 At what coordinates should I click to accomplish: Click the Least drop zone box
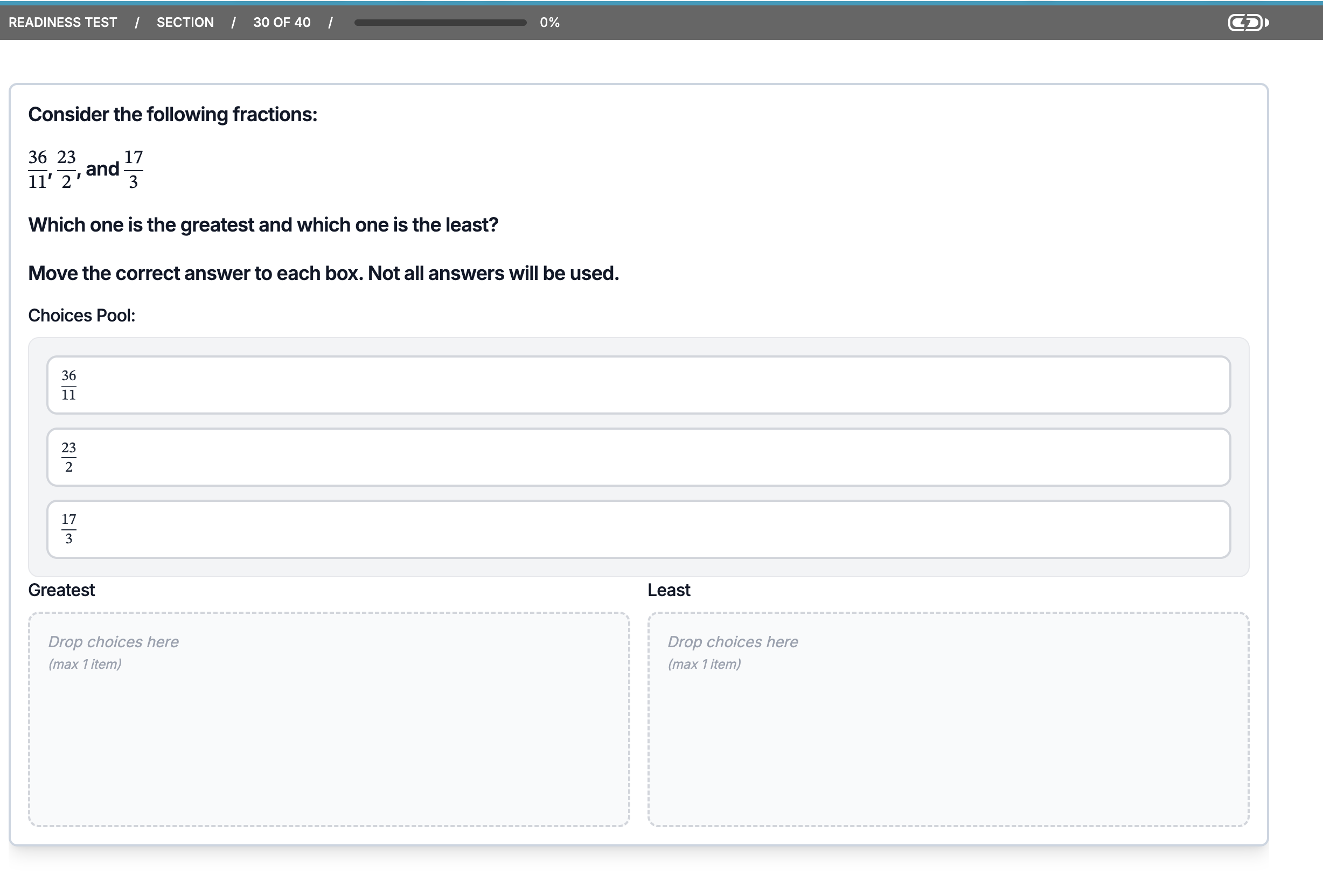click(x=948, y=719)
